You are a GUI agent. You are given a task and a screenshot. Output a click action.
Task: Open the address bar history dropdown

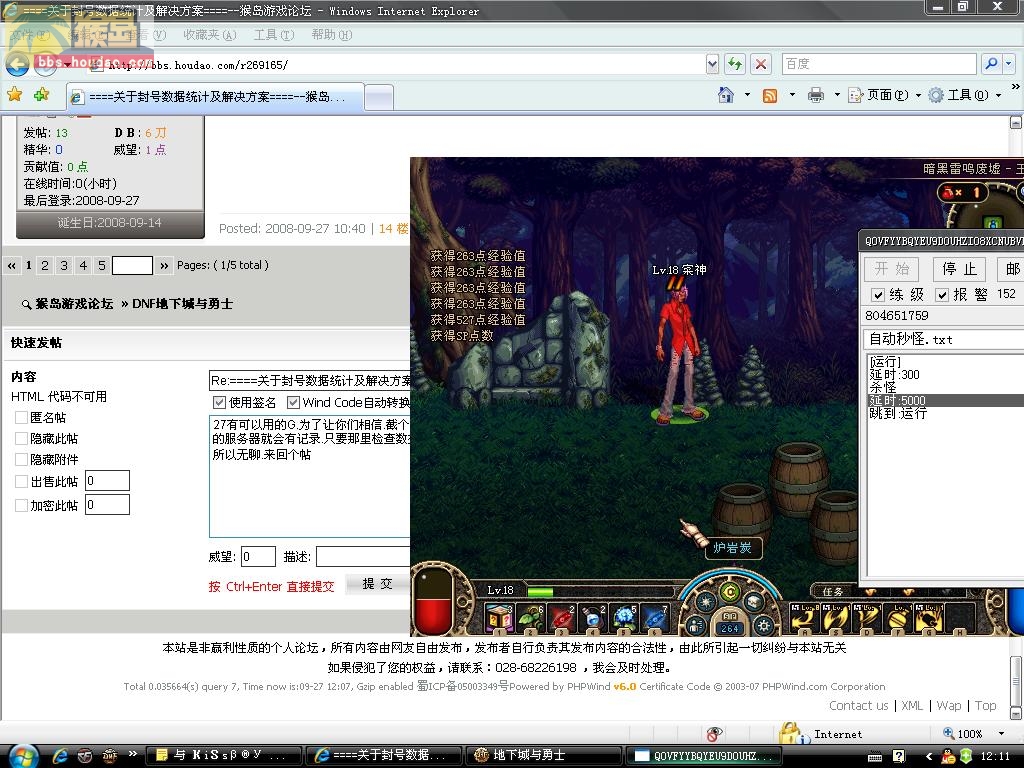[712, 63]
